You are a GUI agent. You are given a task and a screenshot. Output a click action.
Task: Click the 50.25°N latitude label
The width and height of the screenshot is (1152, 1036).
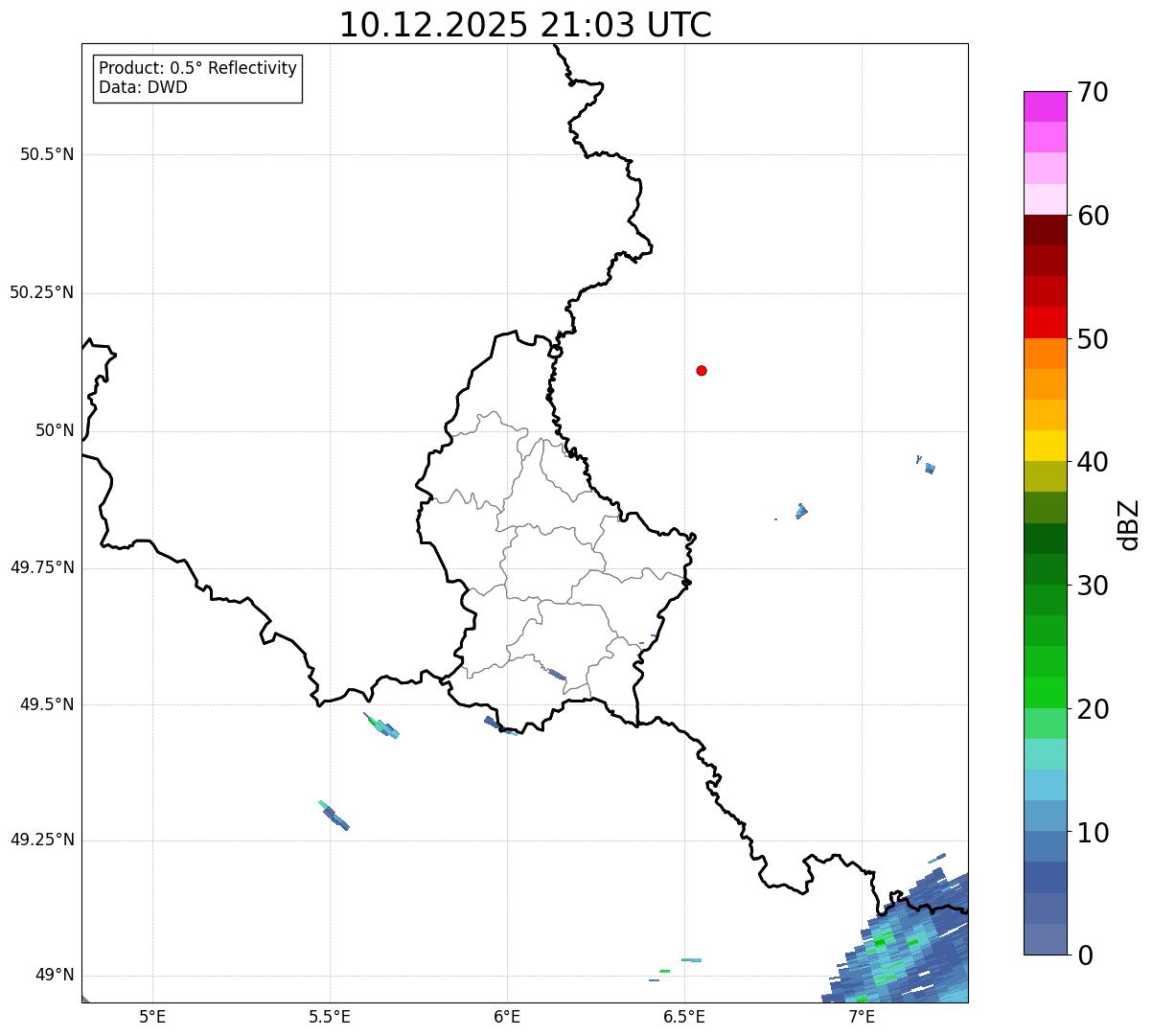point(41,292)
